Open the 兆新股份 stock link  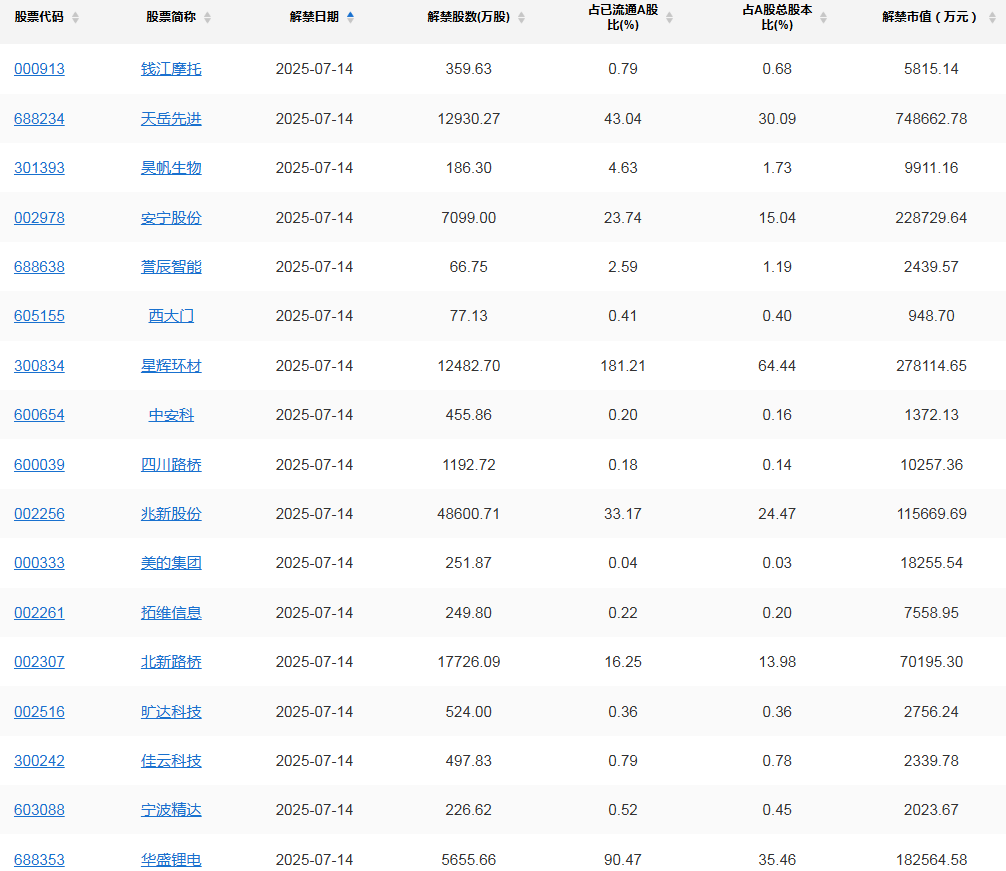(x=171, y=514)
